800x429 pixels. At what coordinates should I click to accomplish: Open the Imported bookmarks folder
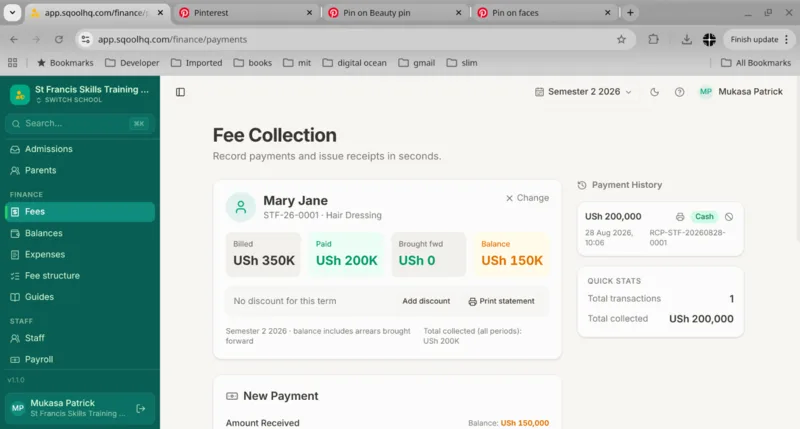coord(196,63)
